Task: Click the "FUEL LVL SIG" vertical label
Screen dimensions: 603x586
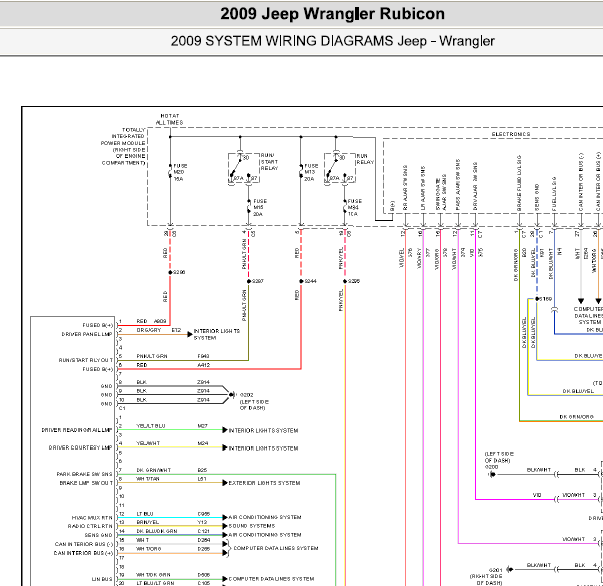Action: 554,194
